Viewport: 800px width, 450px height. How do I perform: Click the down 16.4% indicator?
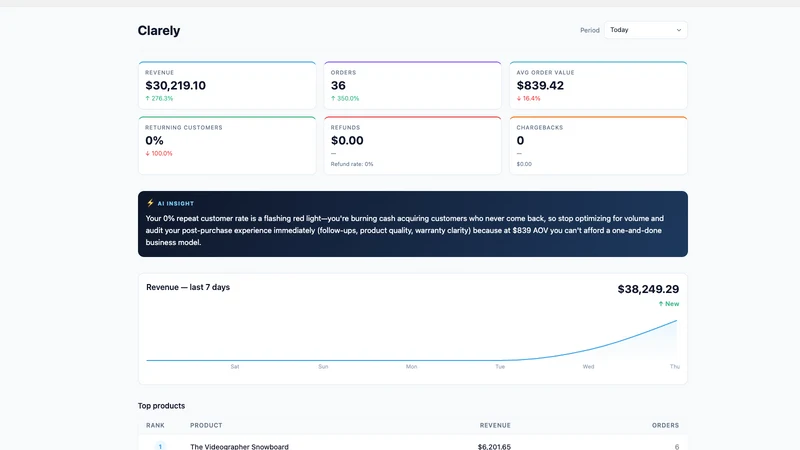coord(529,98)
